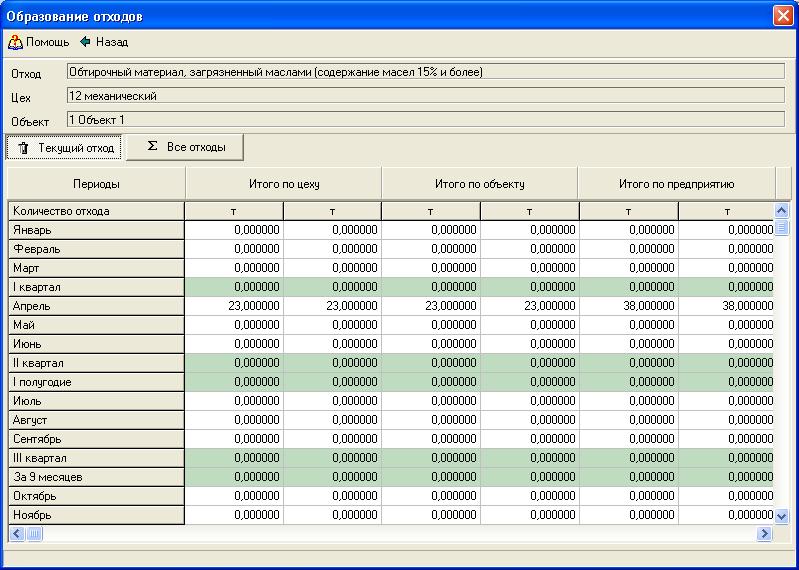Switch to the Все отходы tab
799x570 pixels.
[x=185, y=147]
